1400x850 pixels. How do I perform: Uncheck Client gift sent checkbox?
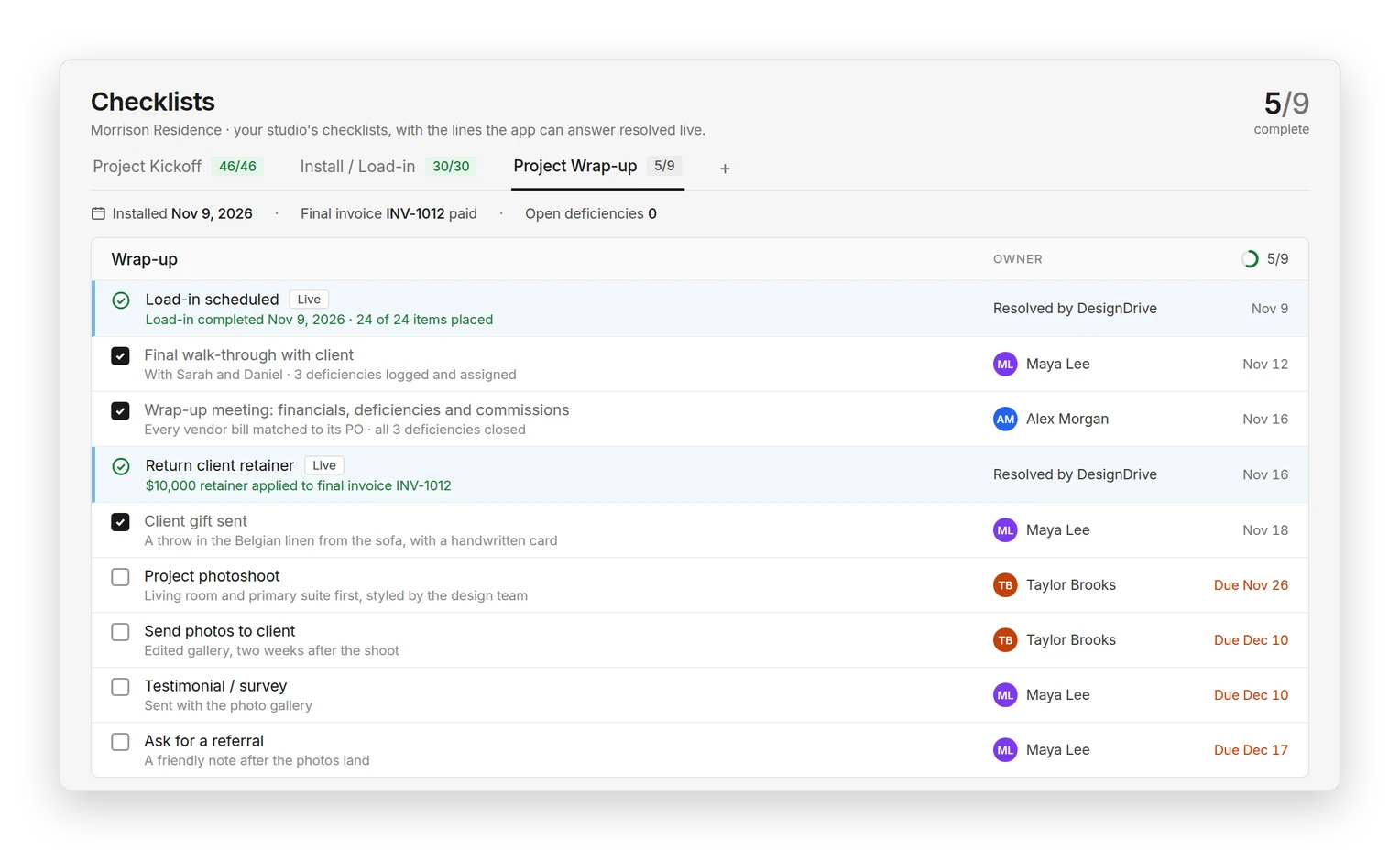tap(120, 522)
